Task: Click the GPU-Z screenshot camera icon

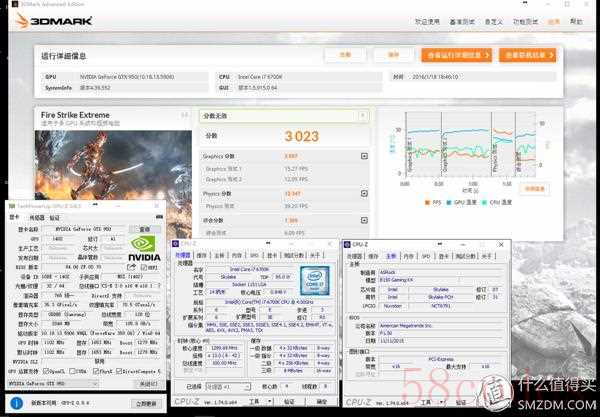Action: [159, 217]
